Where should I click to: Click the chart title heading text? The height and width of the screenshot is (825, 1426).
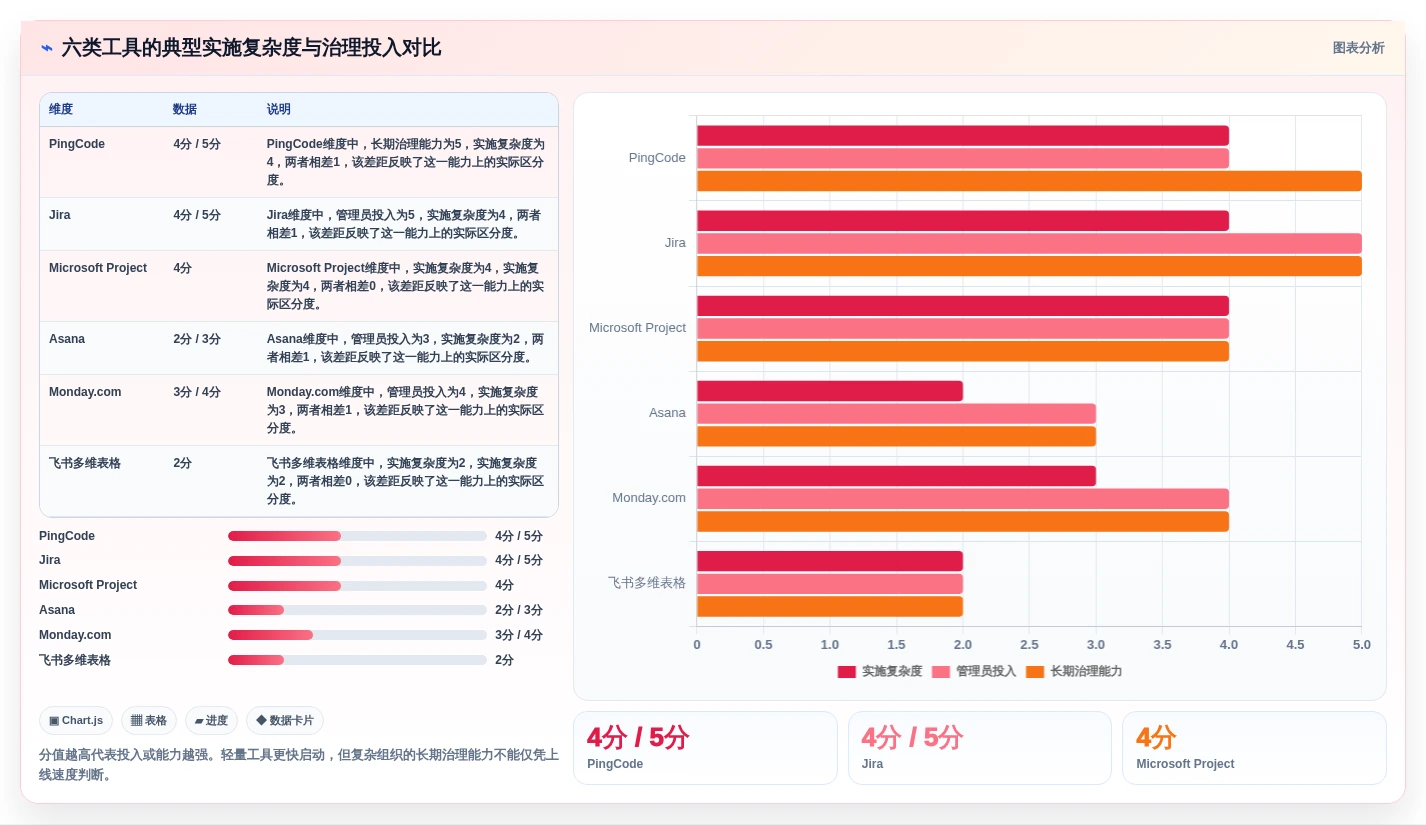click(251, 48)
